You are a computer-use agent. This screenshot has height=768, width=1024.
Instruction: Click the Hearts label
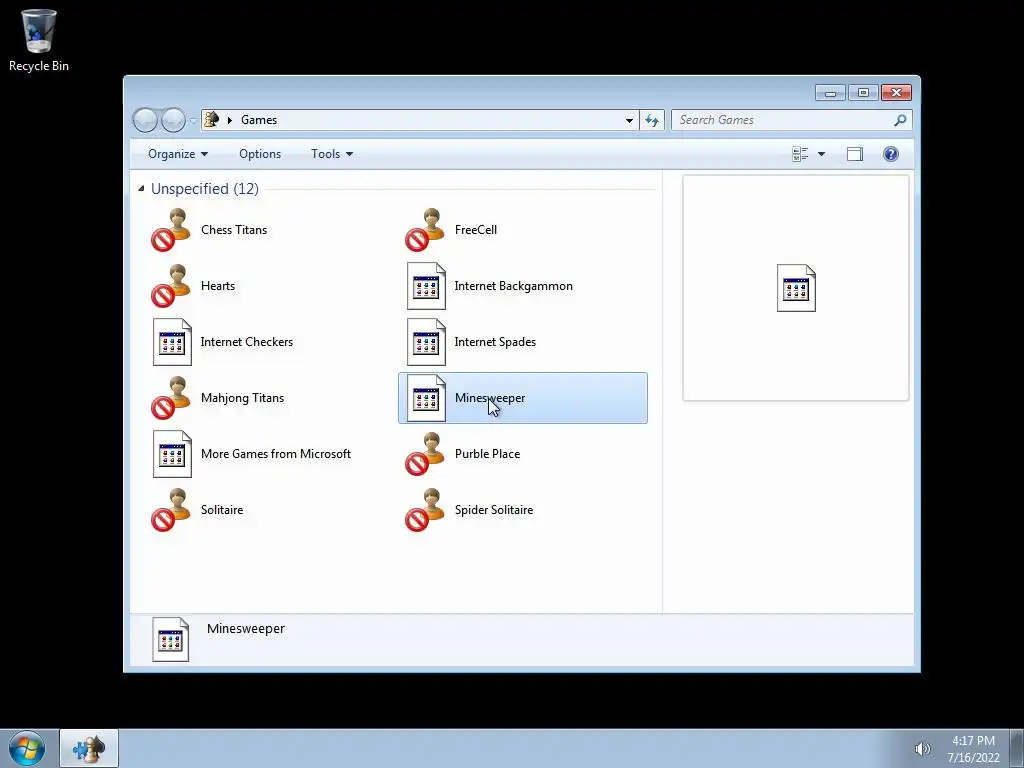tap(217, 286)
